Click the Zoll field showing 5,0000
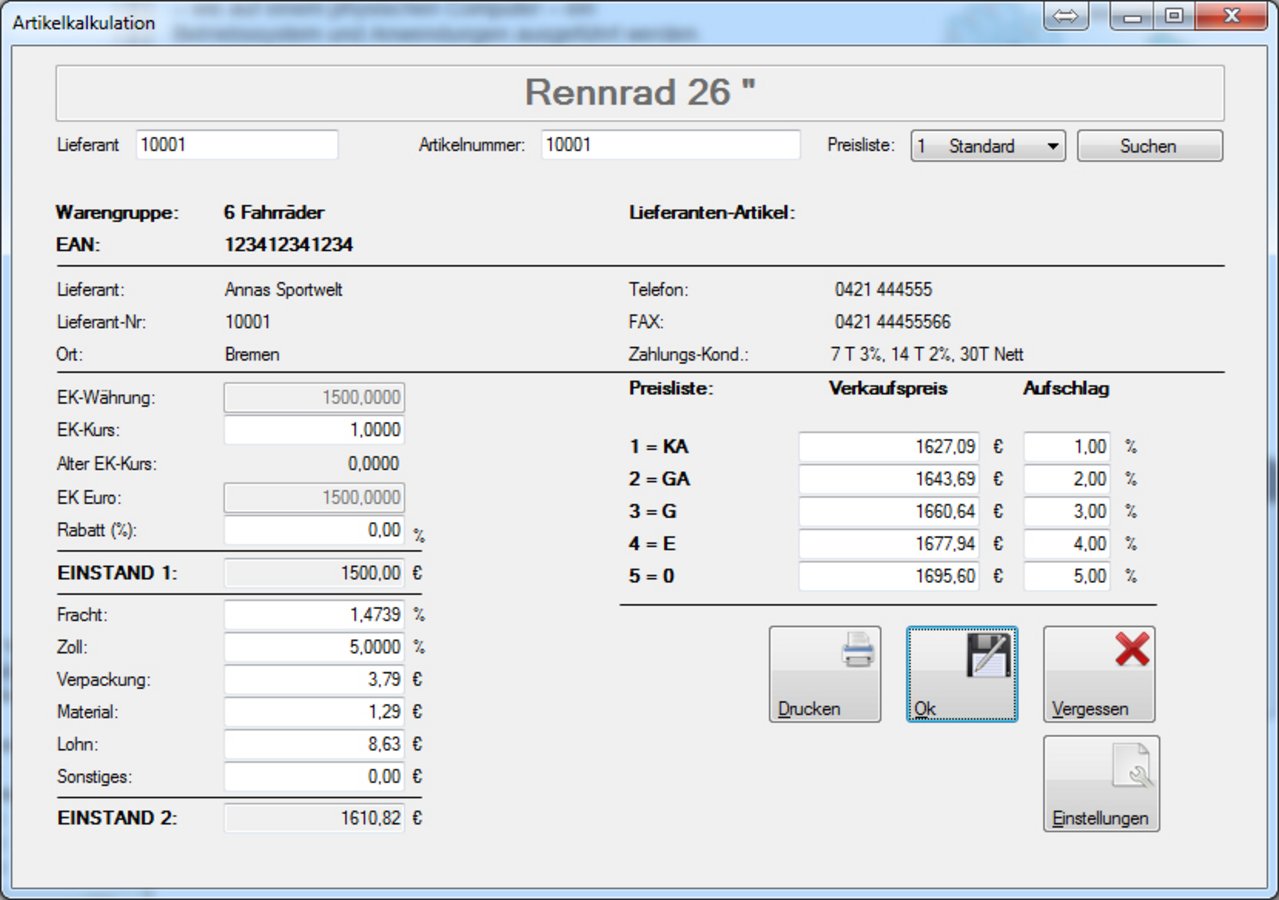This screenshot has width=1279, height=900. [314, 647]
